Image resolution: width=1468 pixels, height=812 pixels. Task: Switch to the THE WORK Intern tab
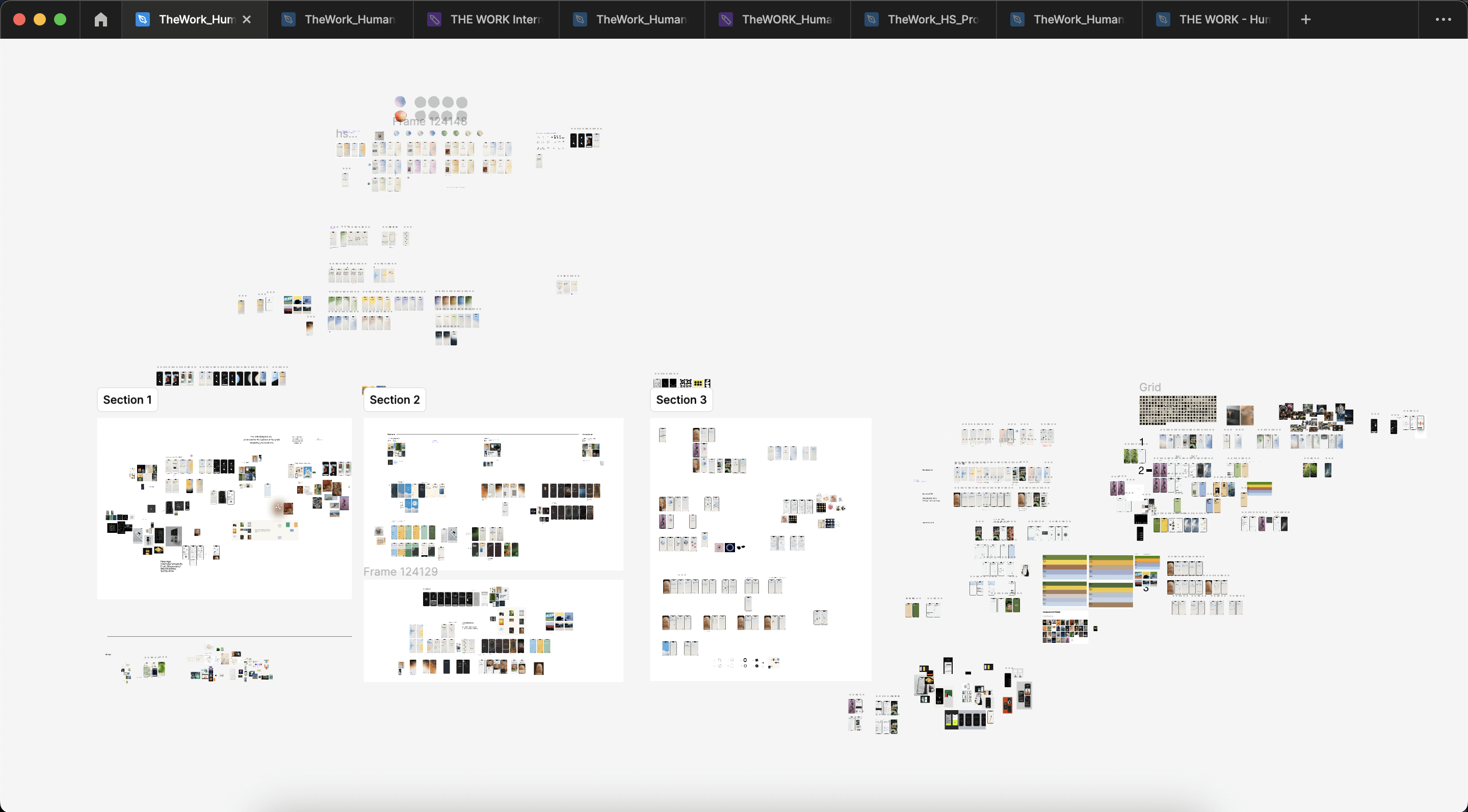click(x=494, y=19)
